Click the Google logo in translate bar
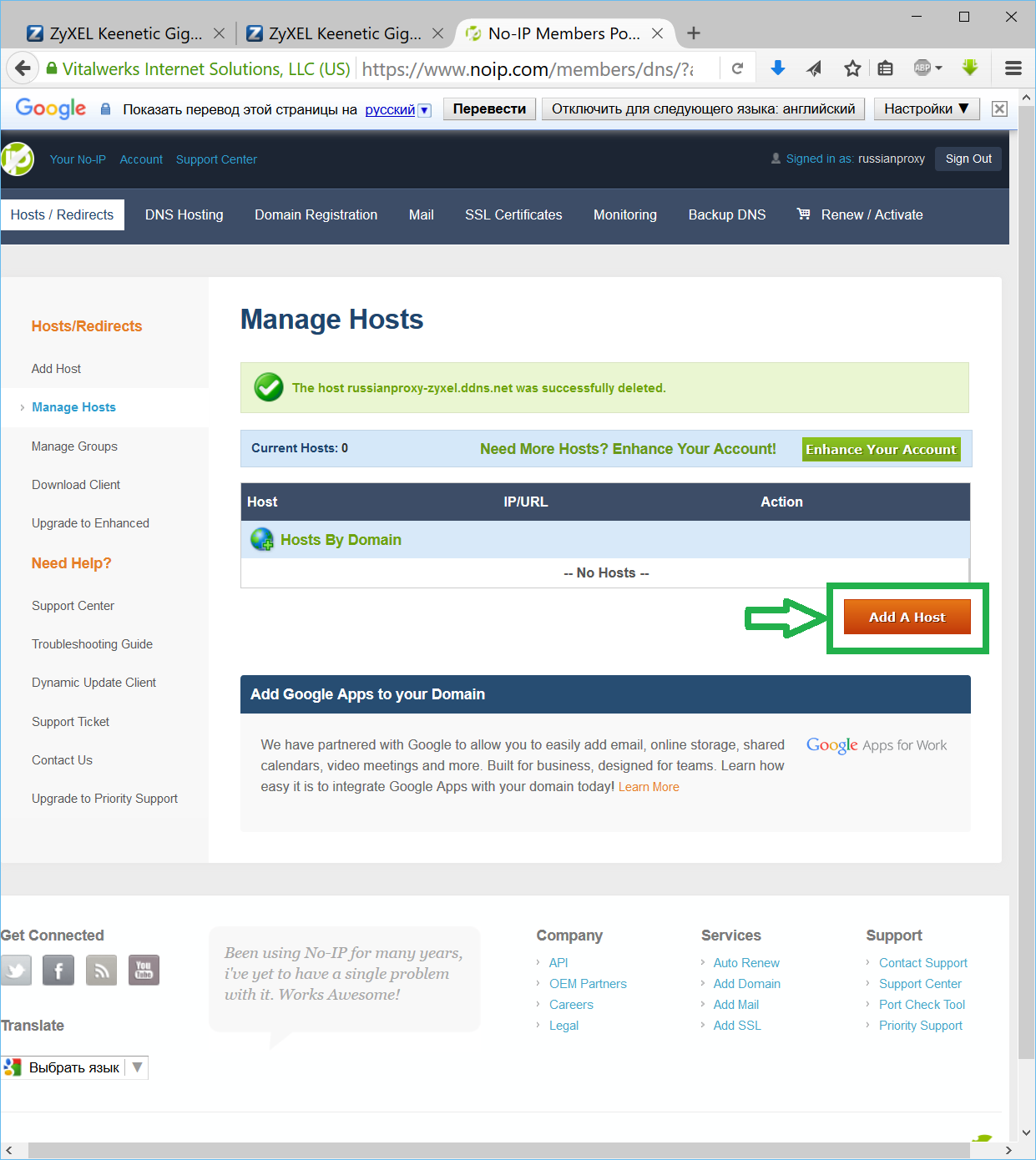The image size is (1036, 1160). [51, 108]
